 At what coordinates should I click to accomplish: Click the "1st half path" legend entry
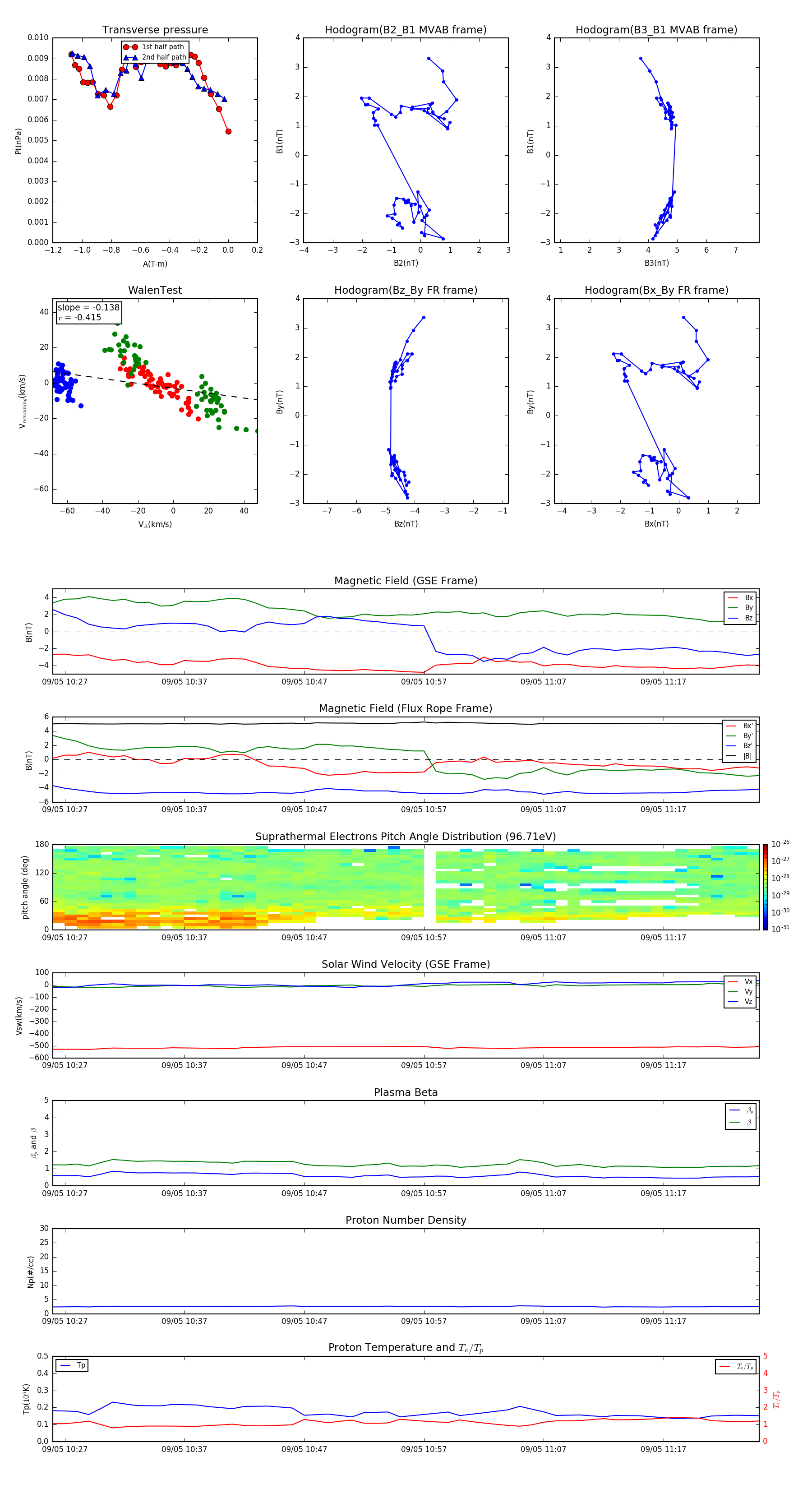click(154, 47)
